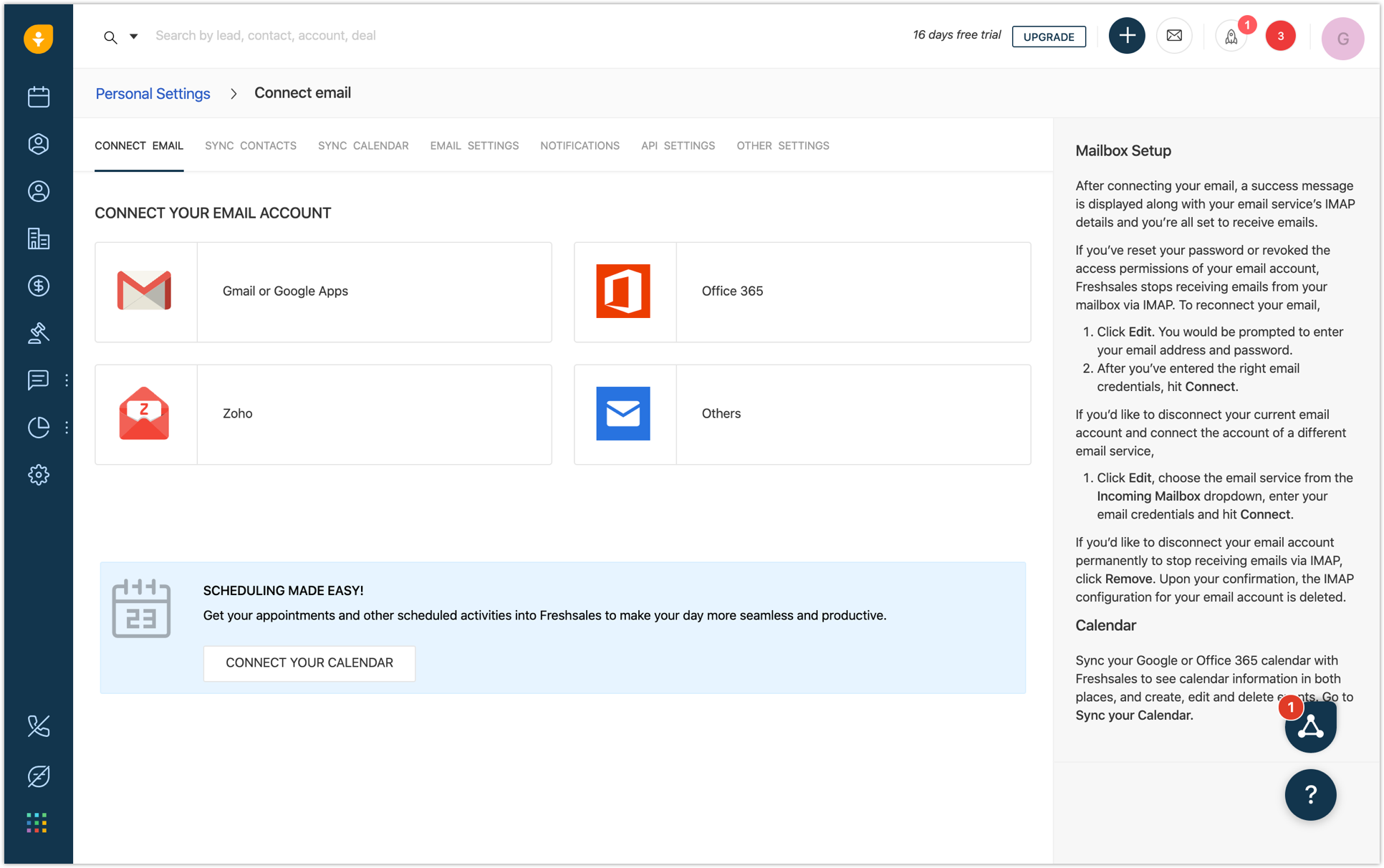Switch to the Sync Calendar tab
The image size is (1384, 868).
(363, 145)
